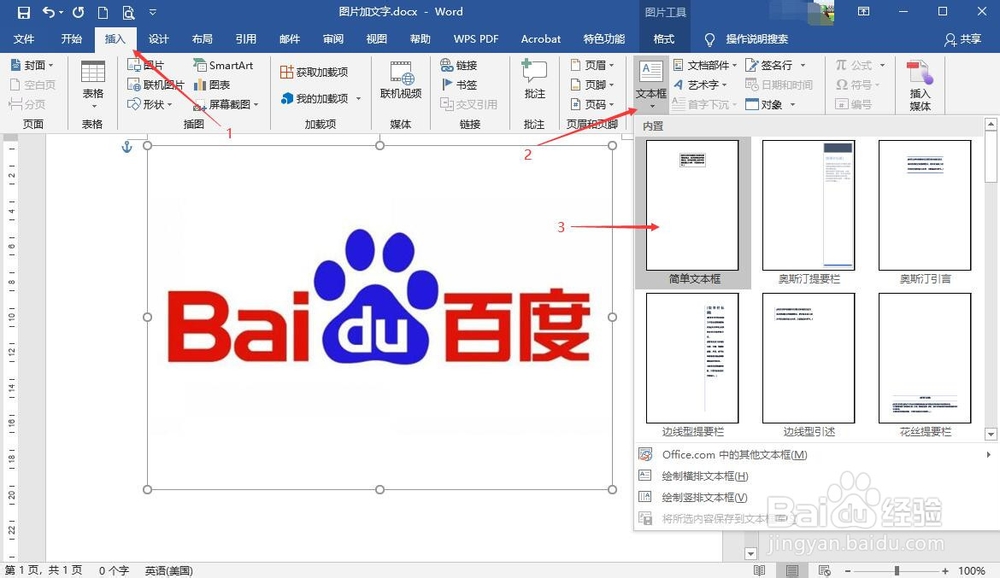
Task: Insert WordArt with 艺术字
Action: tap(700, 85)
